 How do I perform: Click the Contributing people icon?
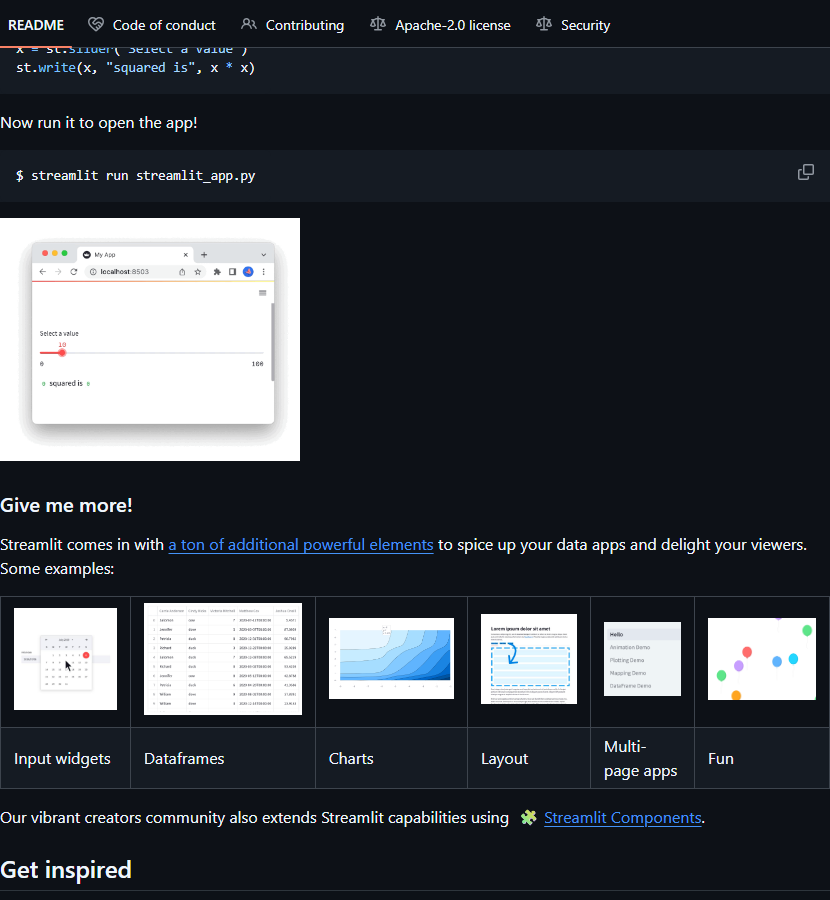pos(249,25)
